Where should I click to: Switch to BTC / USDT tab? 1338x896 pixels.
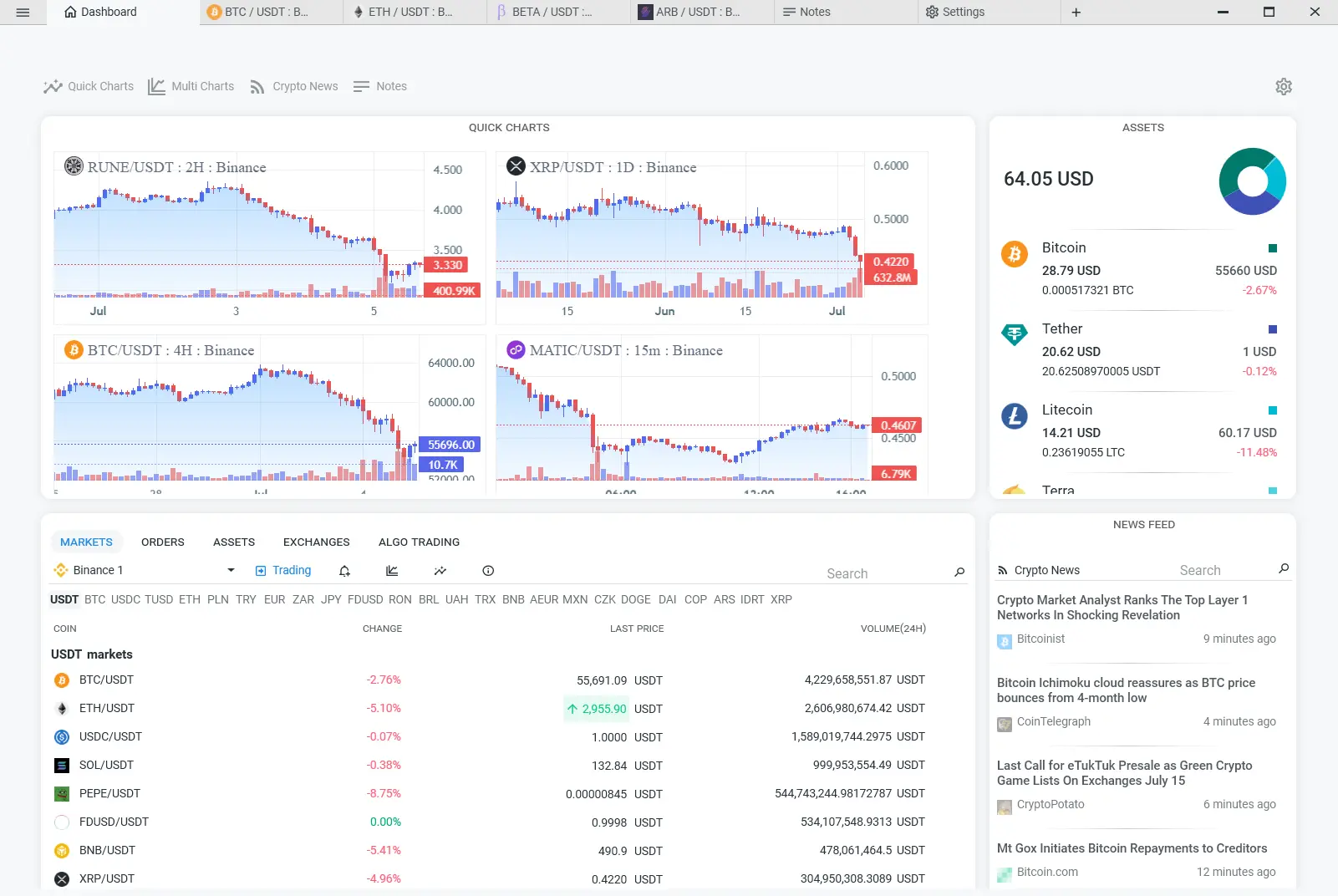pyautogui.click(x=271, y=13)
